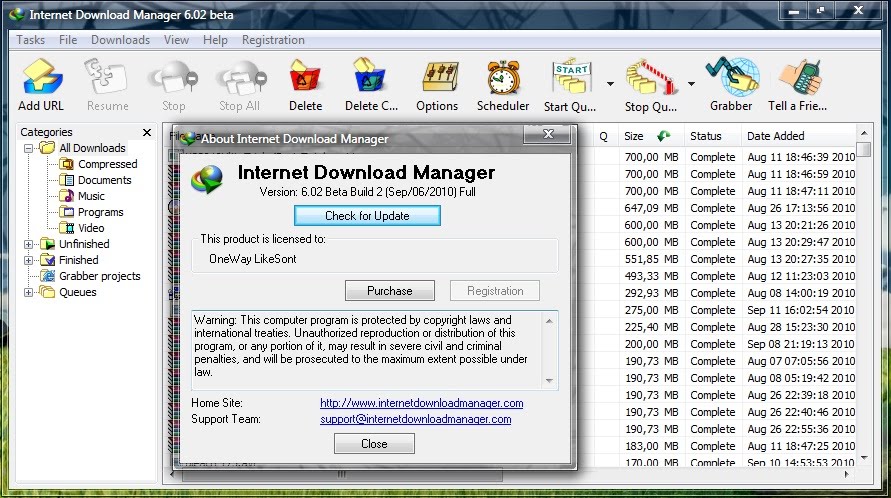Open the Stop Queue dropdown arrow
Viewport: 891px width, 498px height.
[x=692, y=84]
